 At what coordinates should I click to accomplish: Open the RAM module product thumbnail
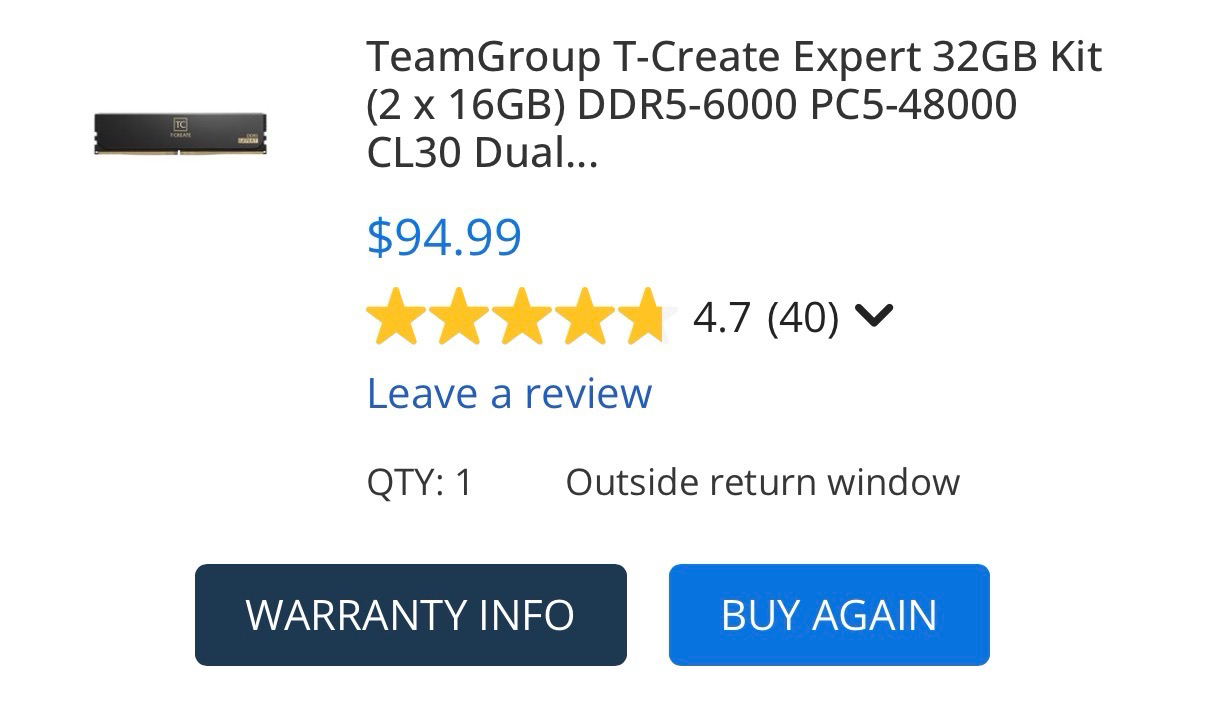point(181,134)
